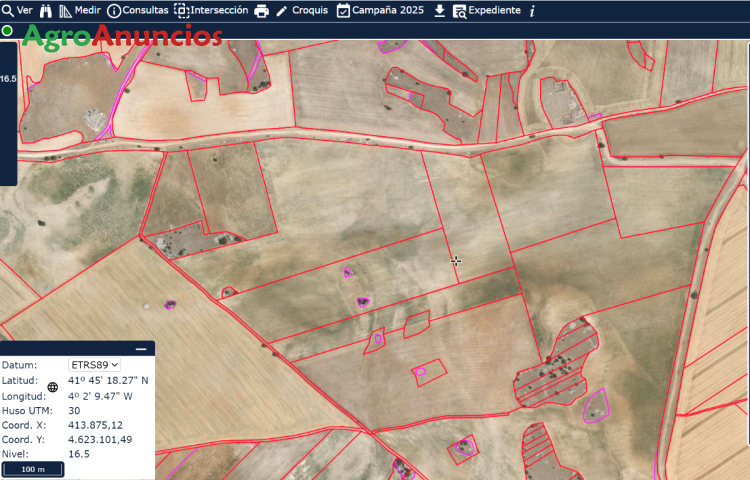Click the green circle status indicator
Viewport: 750px width, 480px height.
8,31
